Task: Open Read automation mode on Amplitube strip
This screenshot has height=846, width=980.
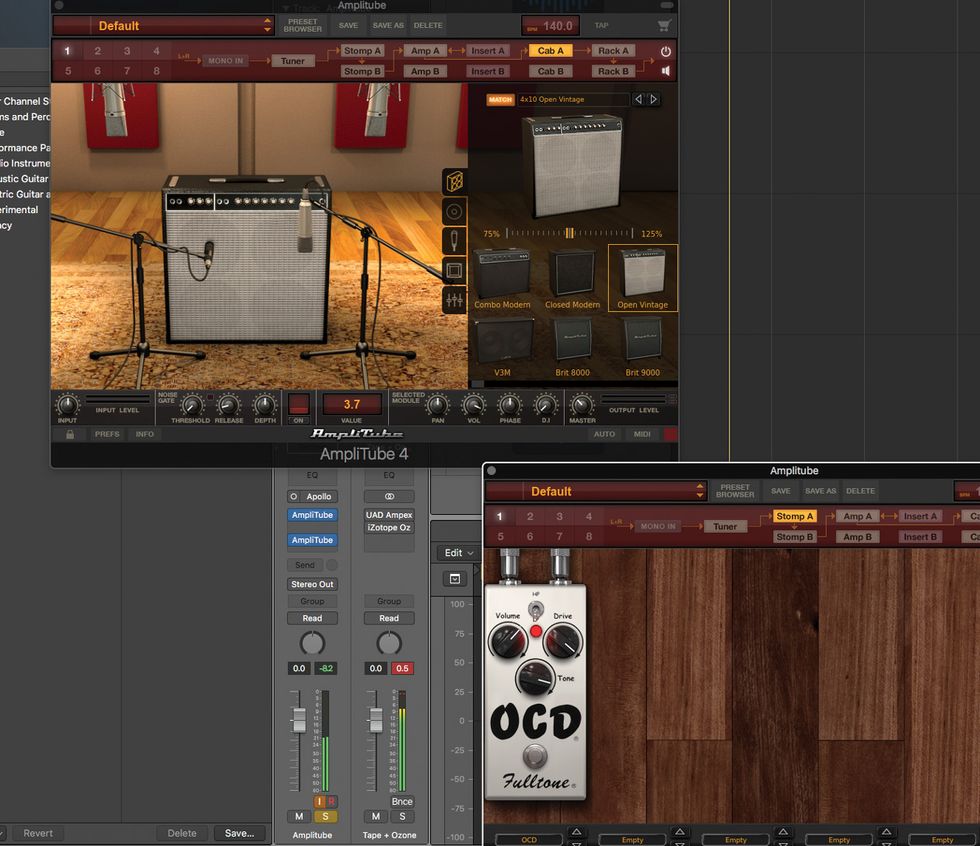Action: point(312,618)
